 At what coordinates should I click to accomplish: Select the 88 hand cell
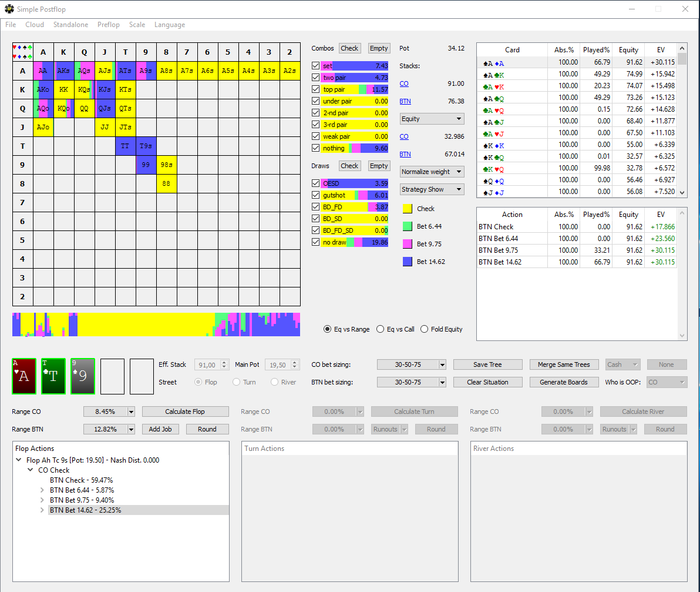pyautogui.click(x=167, y=183)
